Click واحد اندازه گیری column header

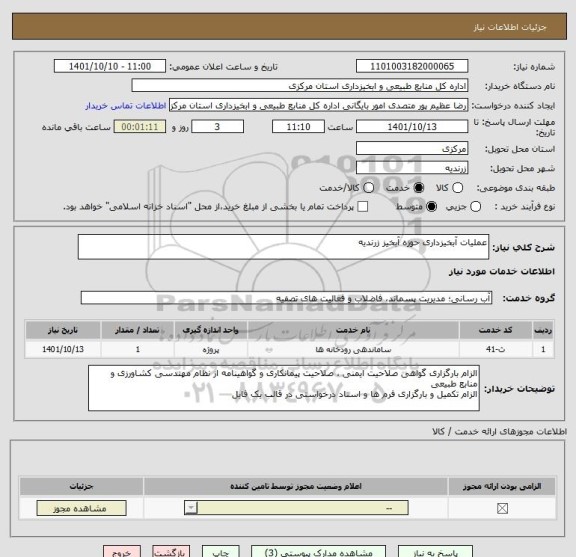pos(211,330)
